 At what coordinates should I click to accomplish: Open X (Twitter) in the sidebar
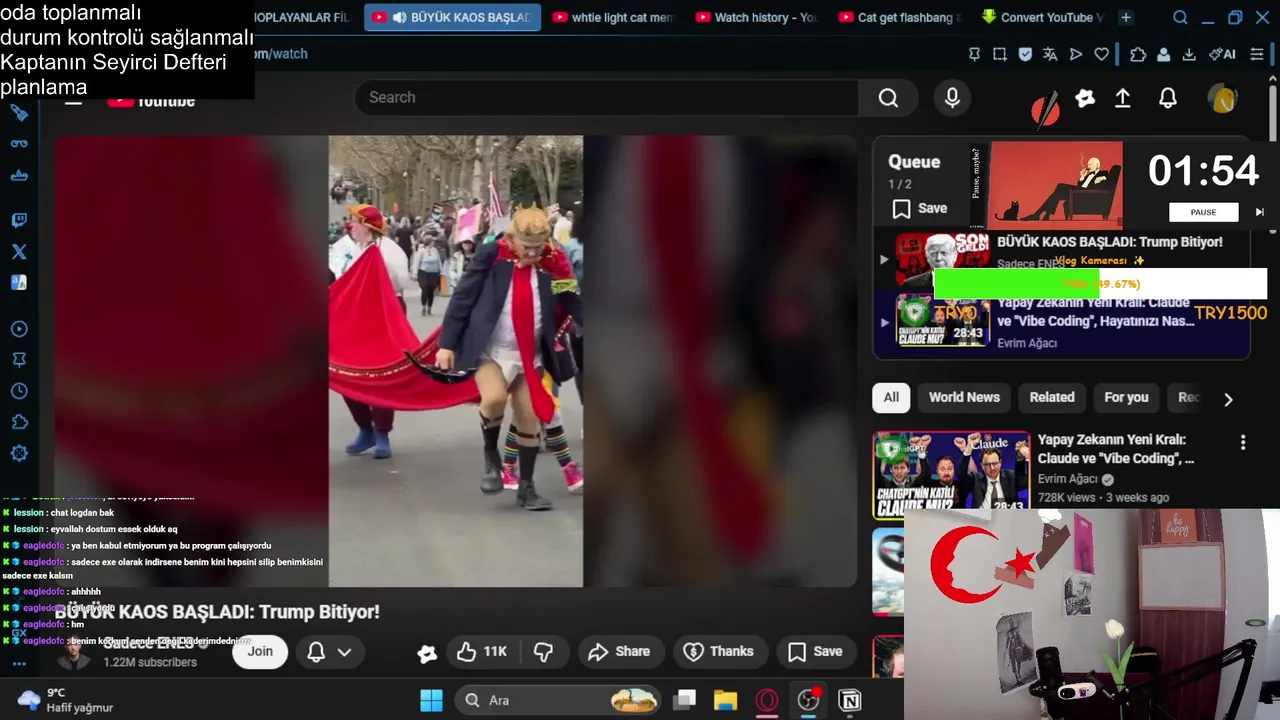[x=19, y=252]
